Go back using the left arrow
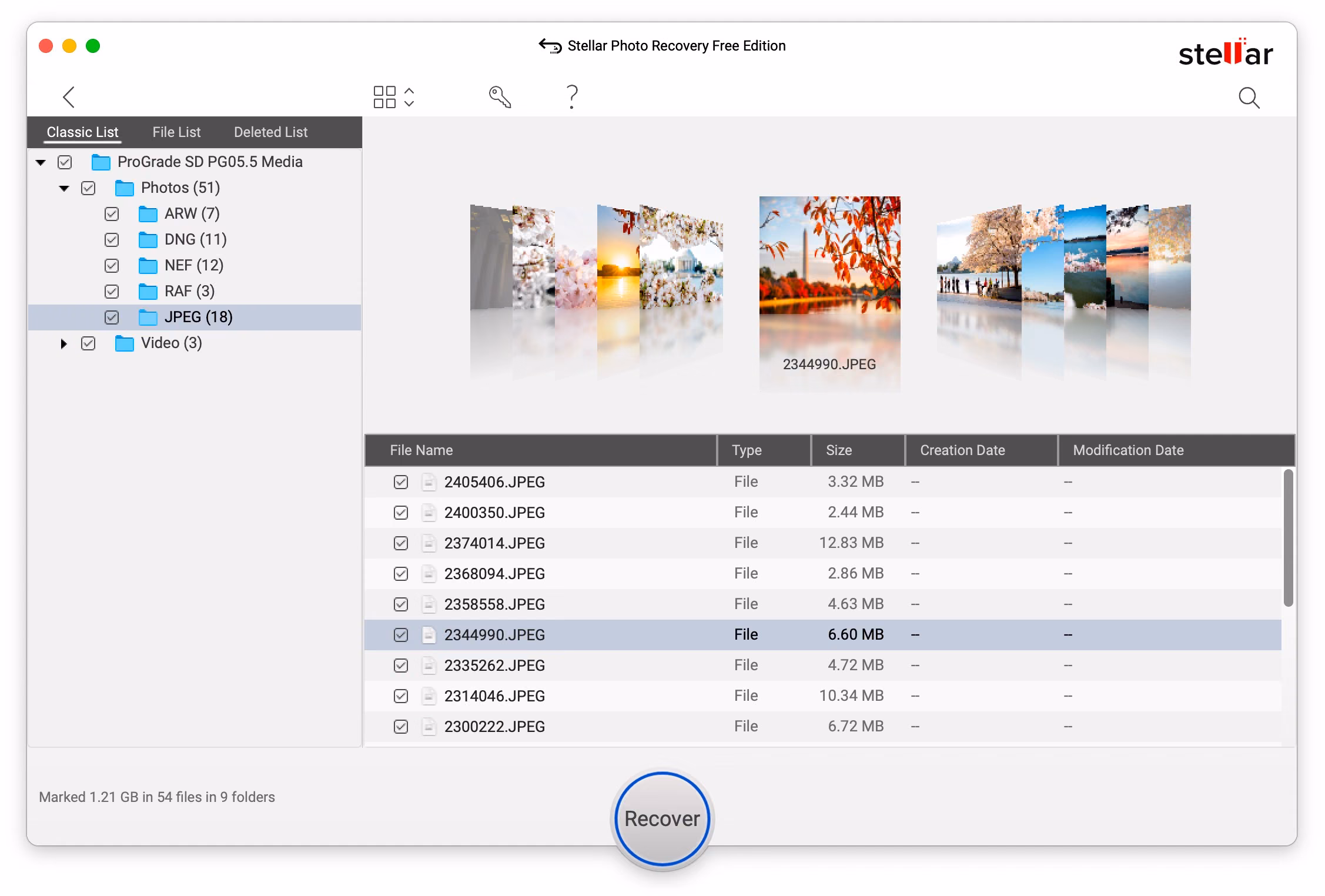1325x896 pixels. tap(69, 97)
